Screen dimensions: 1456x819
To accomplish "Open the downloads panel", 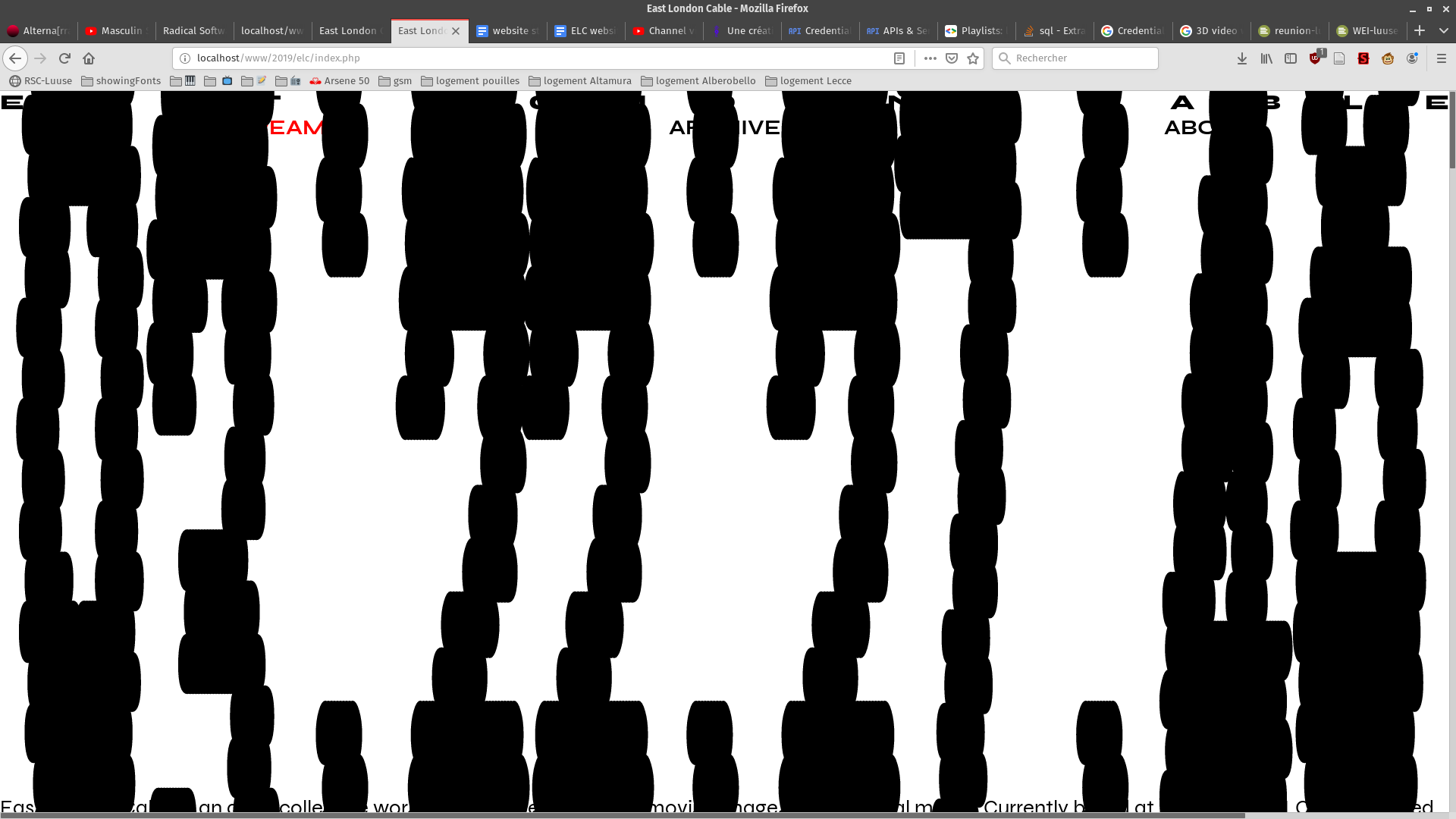I will (1242, 58).
